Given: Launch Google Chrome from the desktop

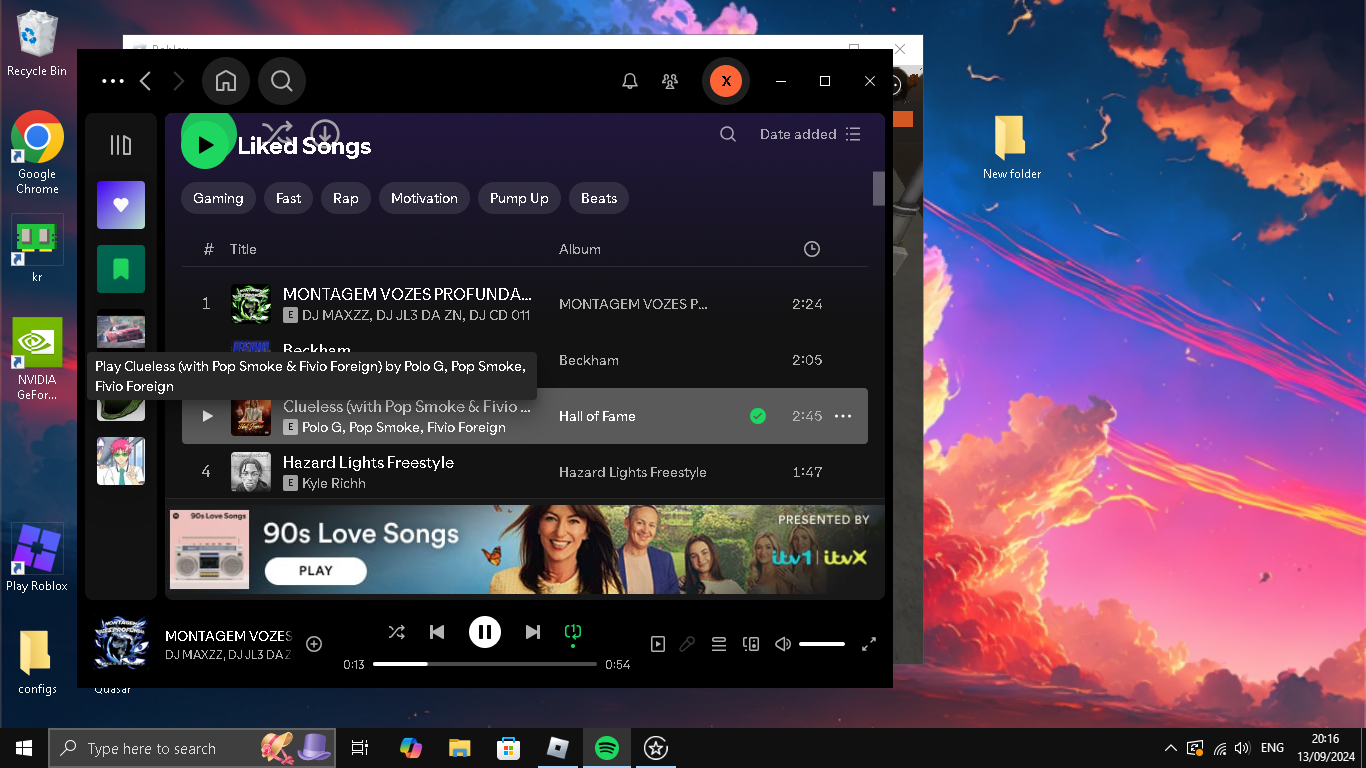Looking at the screenshot, I should click(37, 152).
